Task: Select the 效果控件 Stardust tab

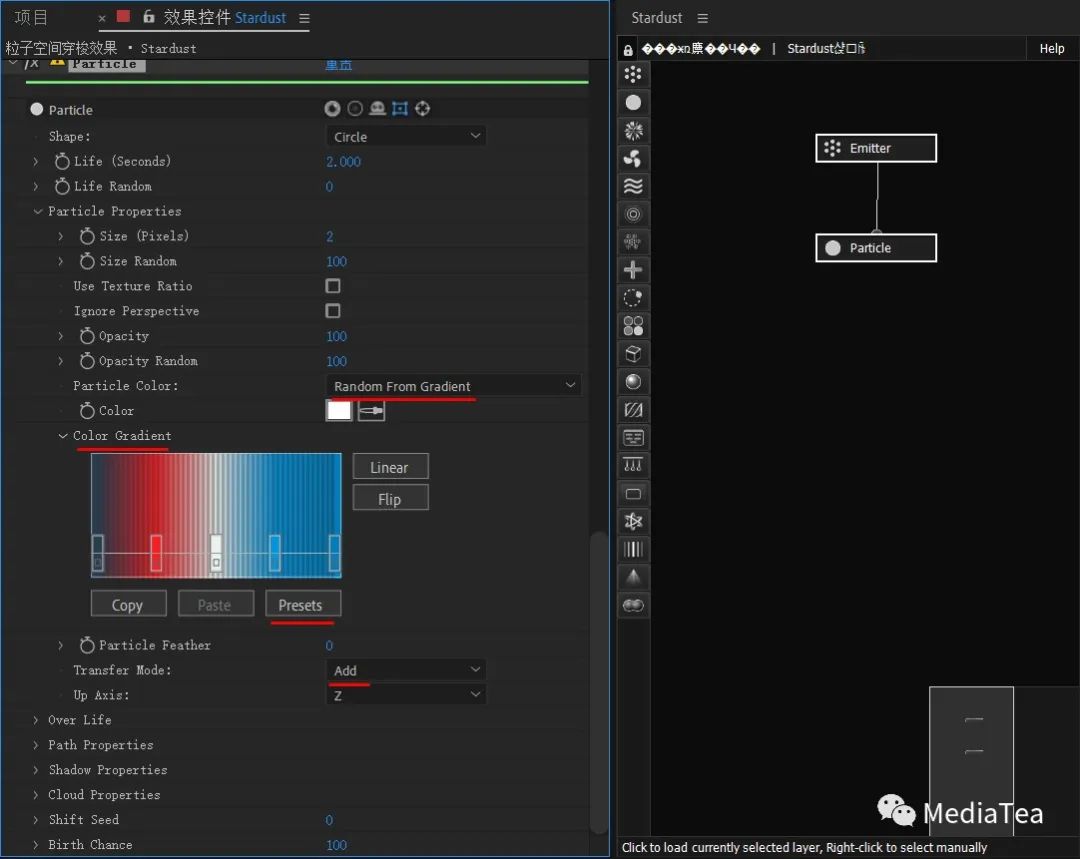Action: coord(225,17)
